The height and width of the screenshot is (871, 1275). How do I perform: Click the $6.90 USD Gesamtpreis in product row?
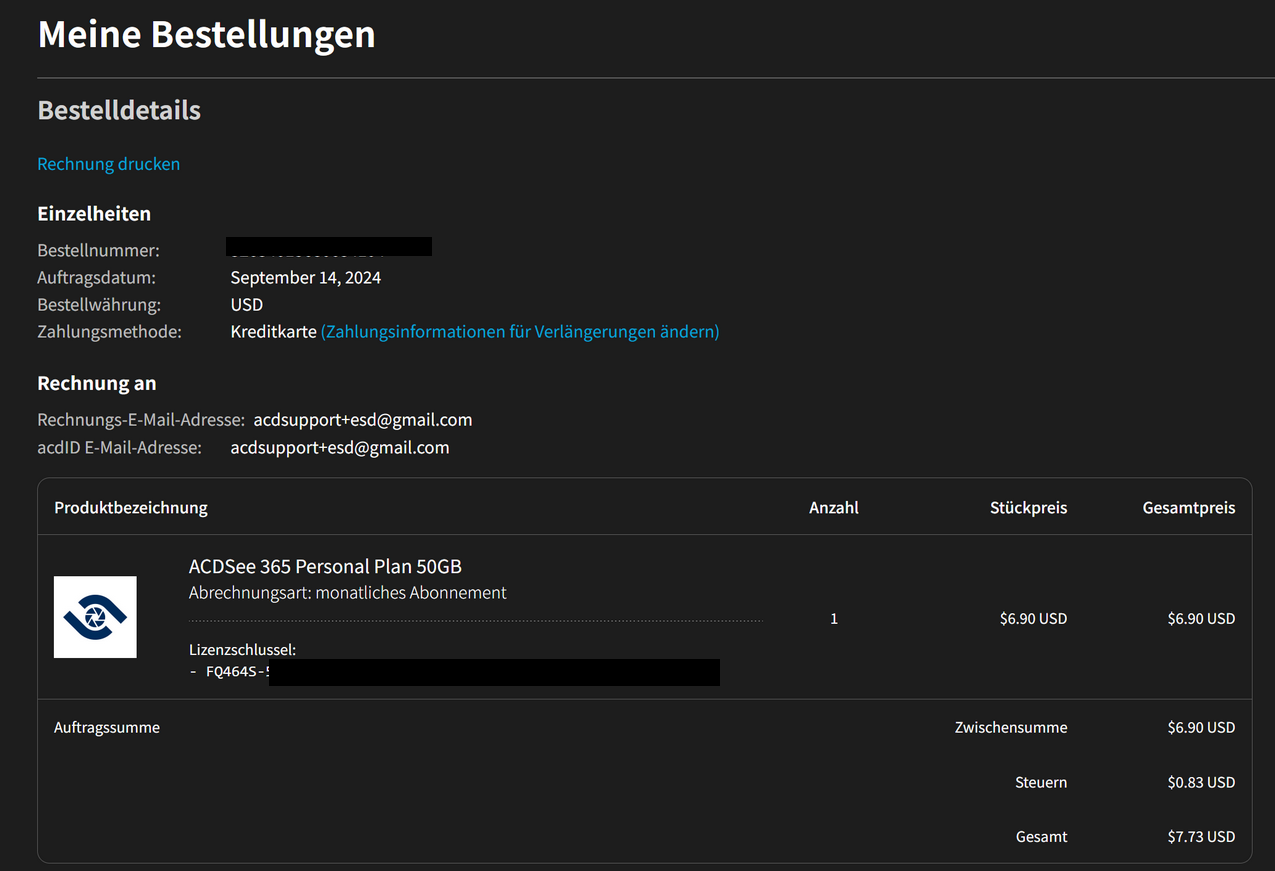coord(1201,619)
